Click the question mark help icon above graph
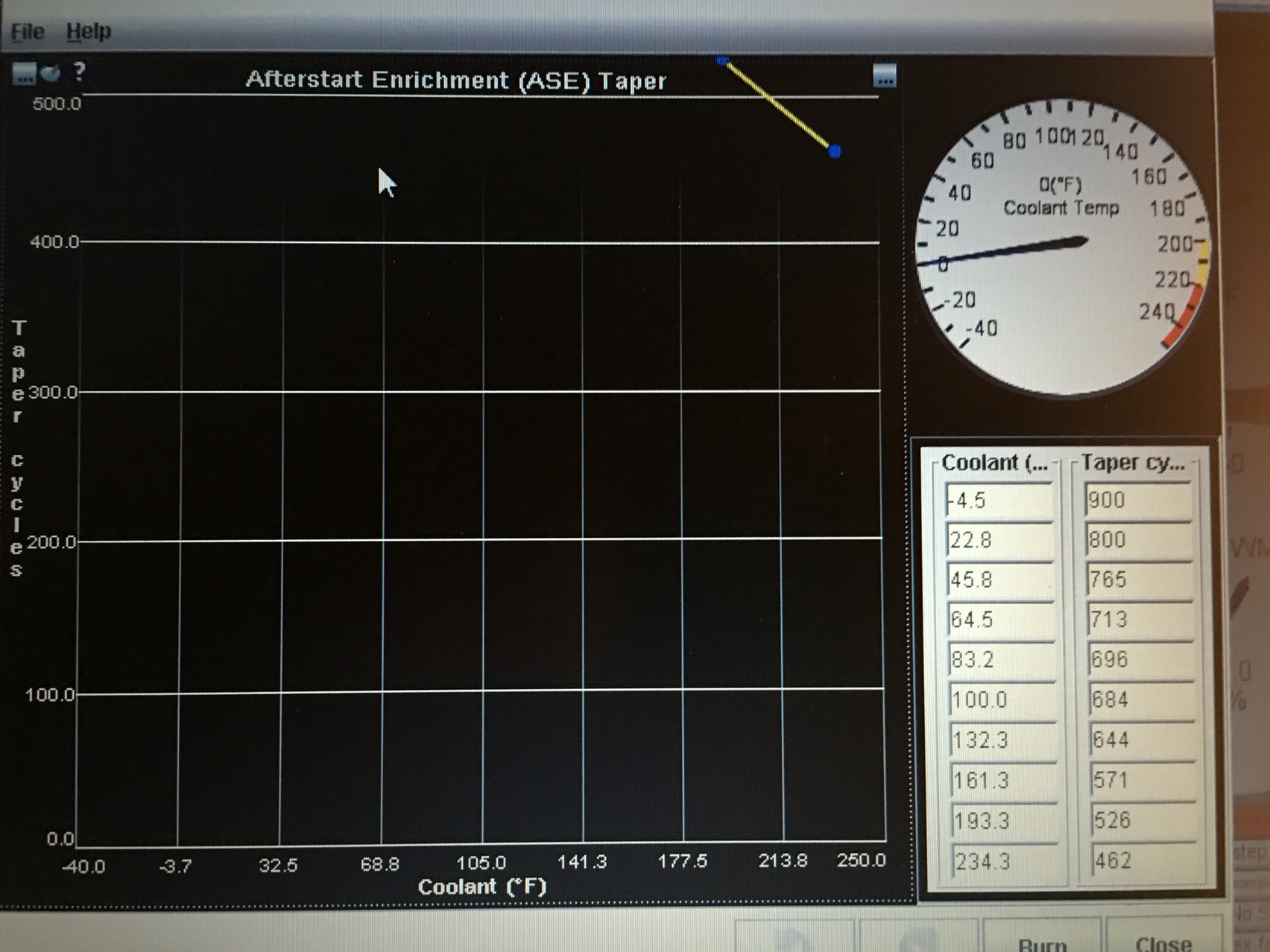Image resolution: width=1270 pixels, height=952 pixels. coord(79,72)
